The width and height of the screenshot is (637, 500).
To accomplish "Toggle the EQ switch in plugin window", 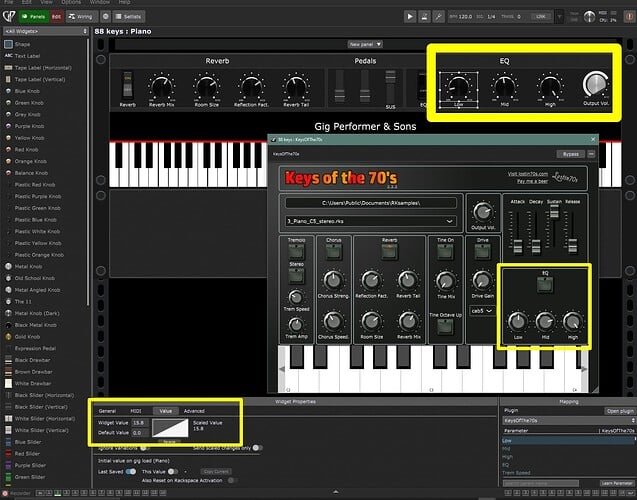I will 544,284.
